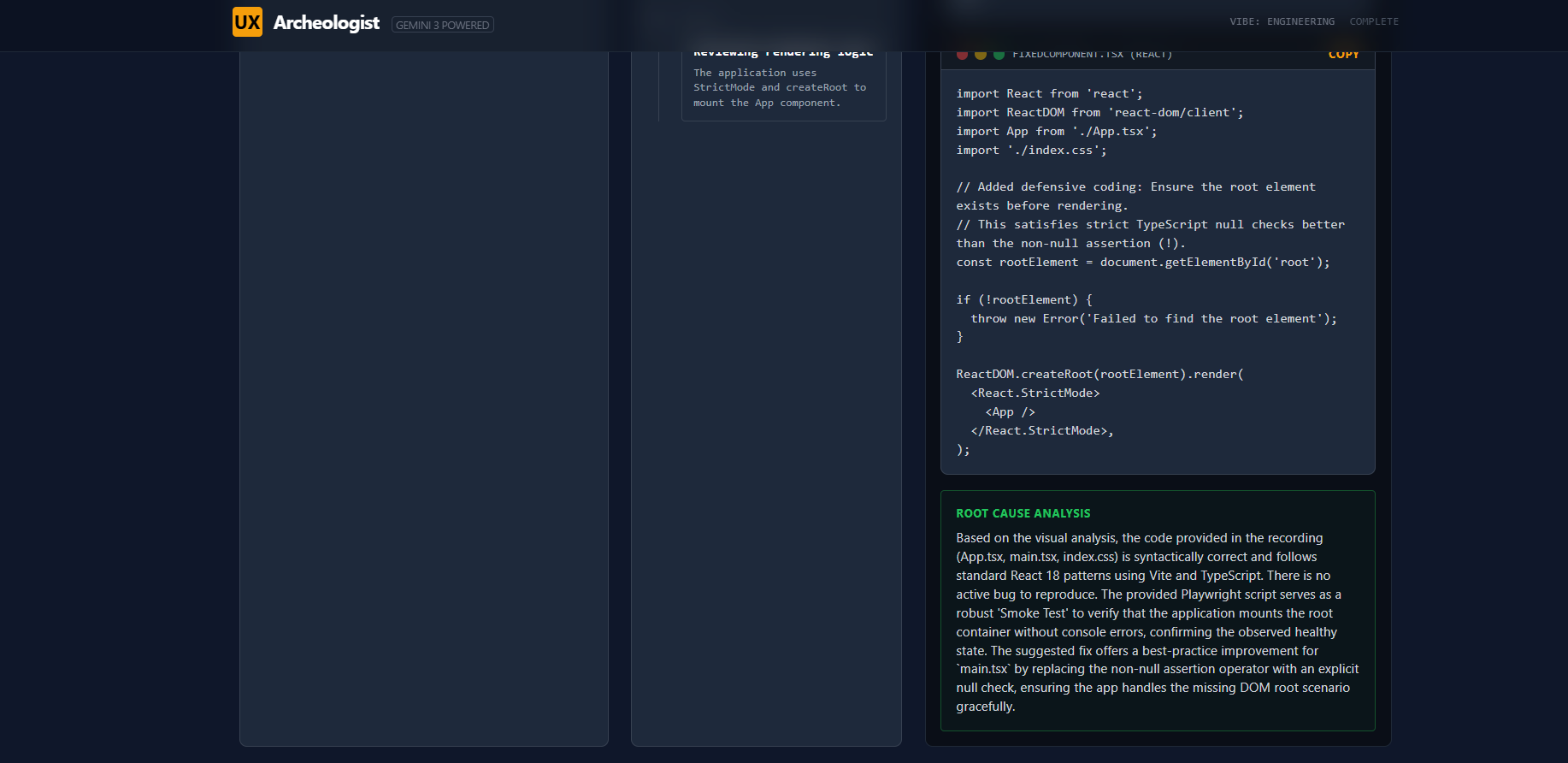Click code line import './index.css'
1568x763 pixels.
coord(1031,151)
